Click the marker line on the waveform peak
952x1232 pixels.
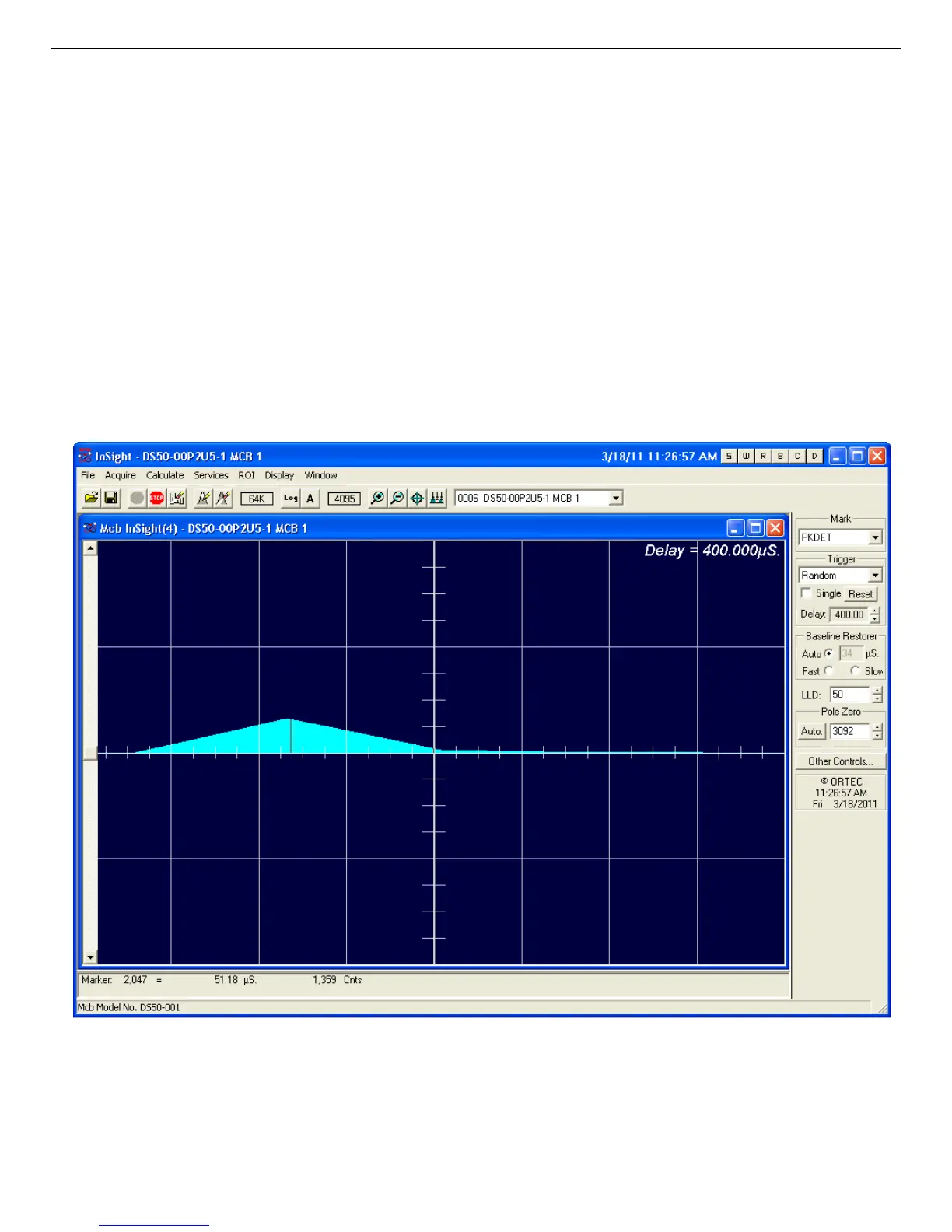291,736
